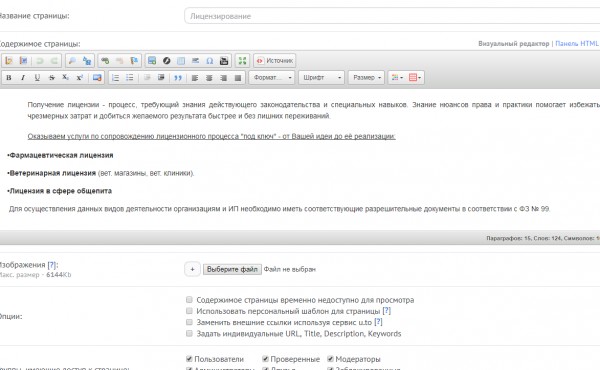600x370 pixels.
Task: Open help for personal template option
Action: point(387,311)
